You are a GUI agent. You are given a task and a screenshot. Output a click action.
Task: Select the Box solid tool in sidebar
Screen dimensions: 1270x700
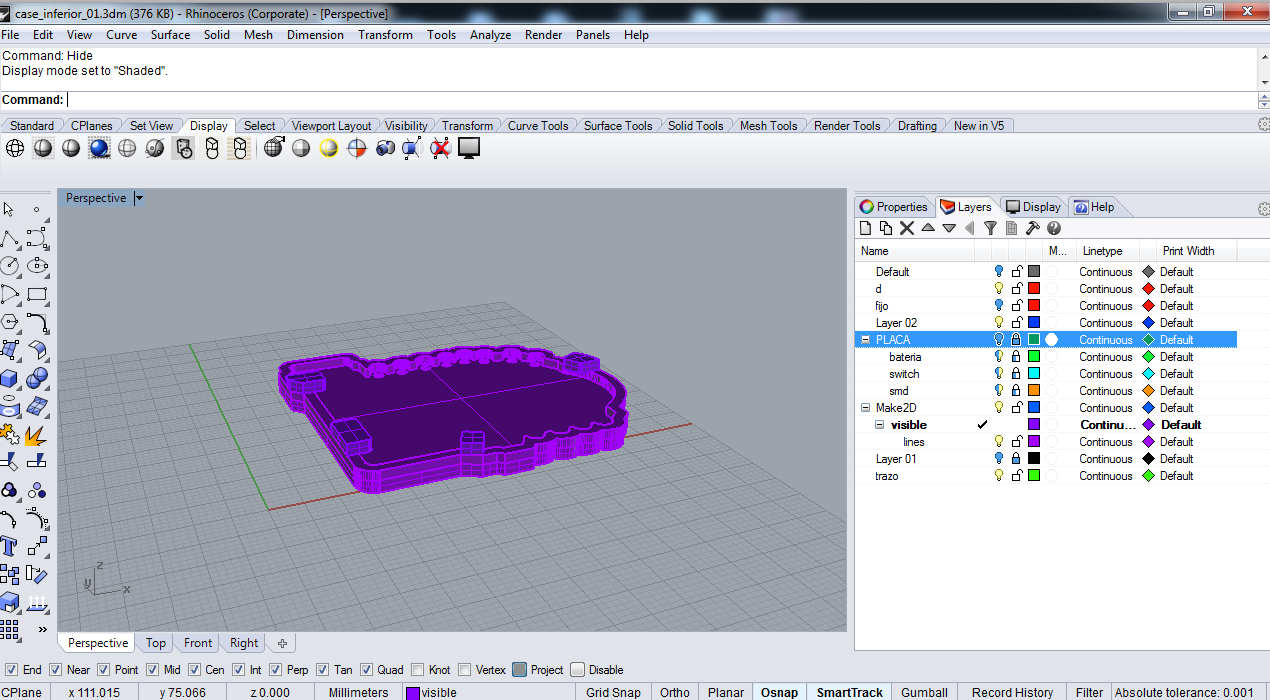coord(10,378)
